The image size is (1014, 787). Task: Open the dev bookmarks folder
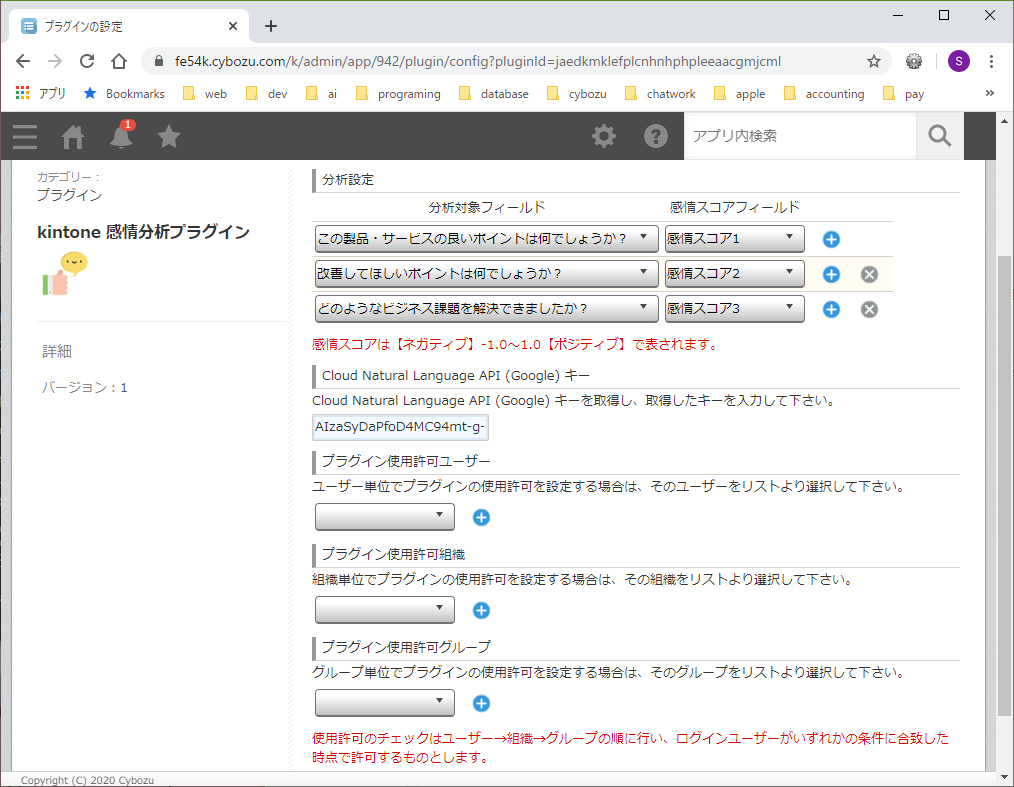pyautogui.click(x=266, y=94)
